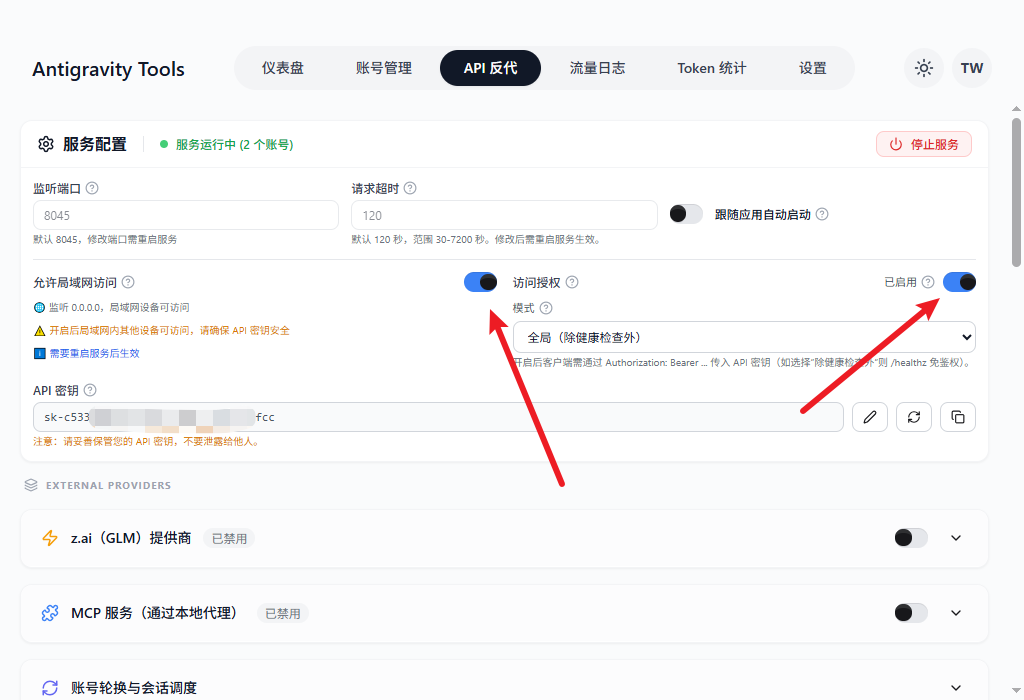The height and width of the screenshot is (700, 1024).
Task: Show help for 请求超时
Action: (410, 188)
